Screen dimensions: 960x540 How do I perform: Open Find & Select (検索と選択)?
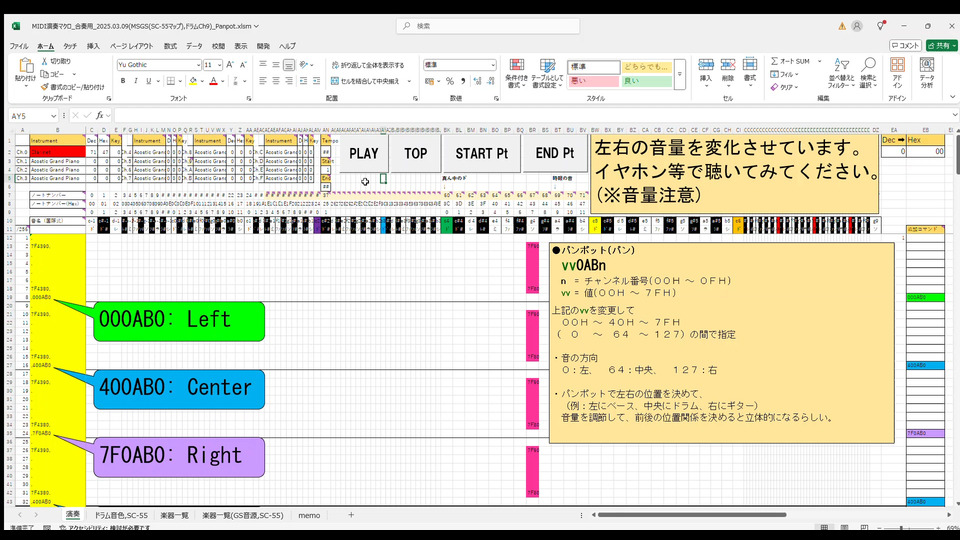tap(868, 73)
